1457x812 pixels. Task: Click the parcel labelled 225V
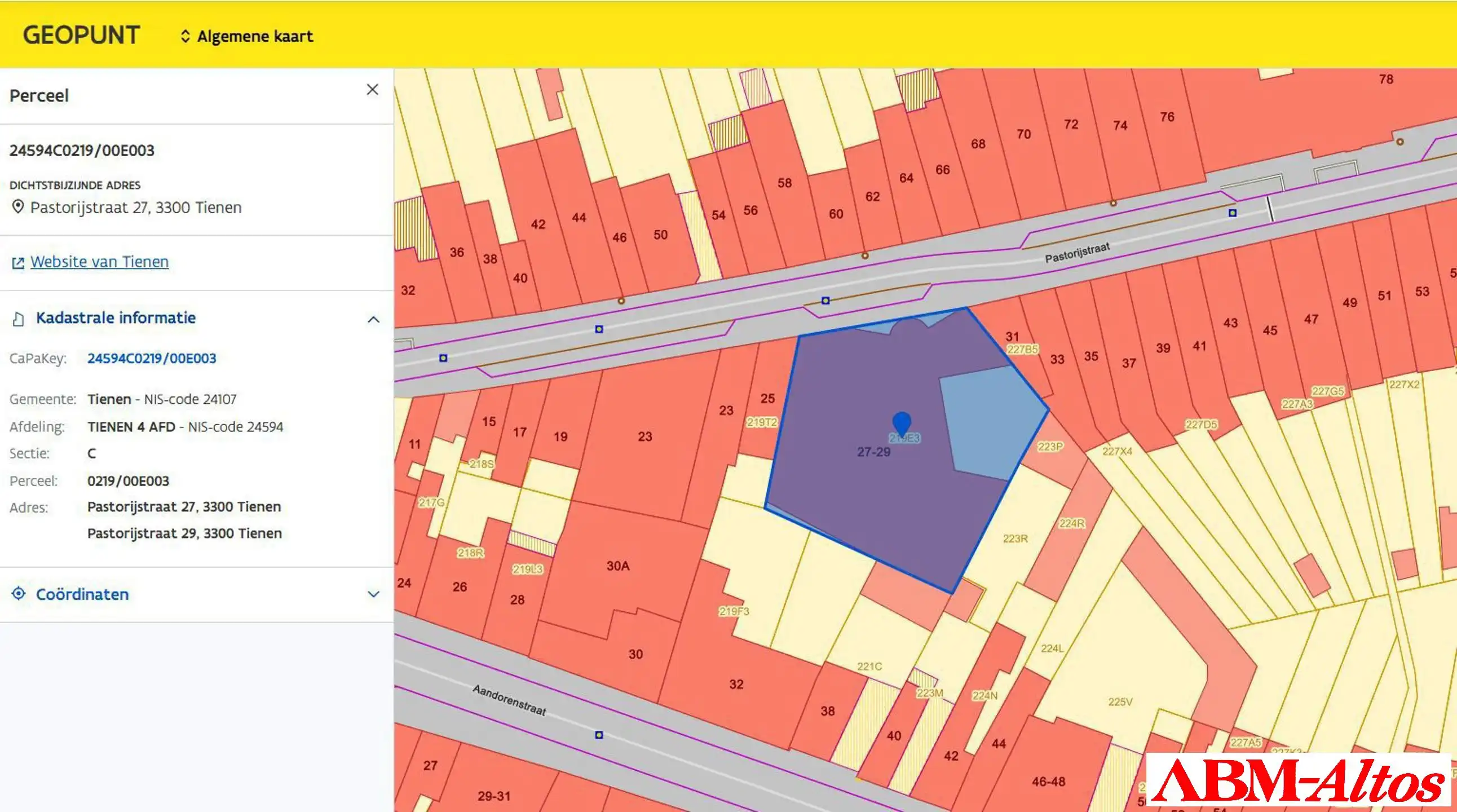pos(1120,702)
